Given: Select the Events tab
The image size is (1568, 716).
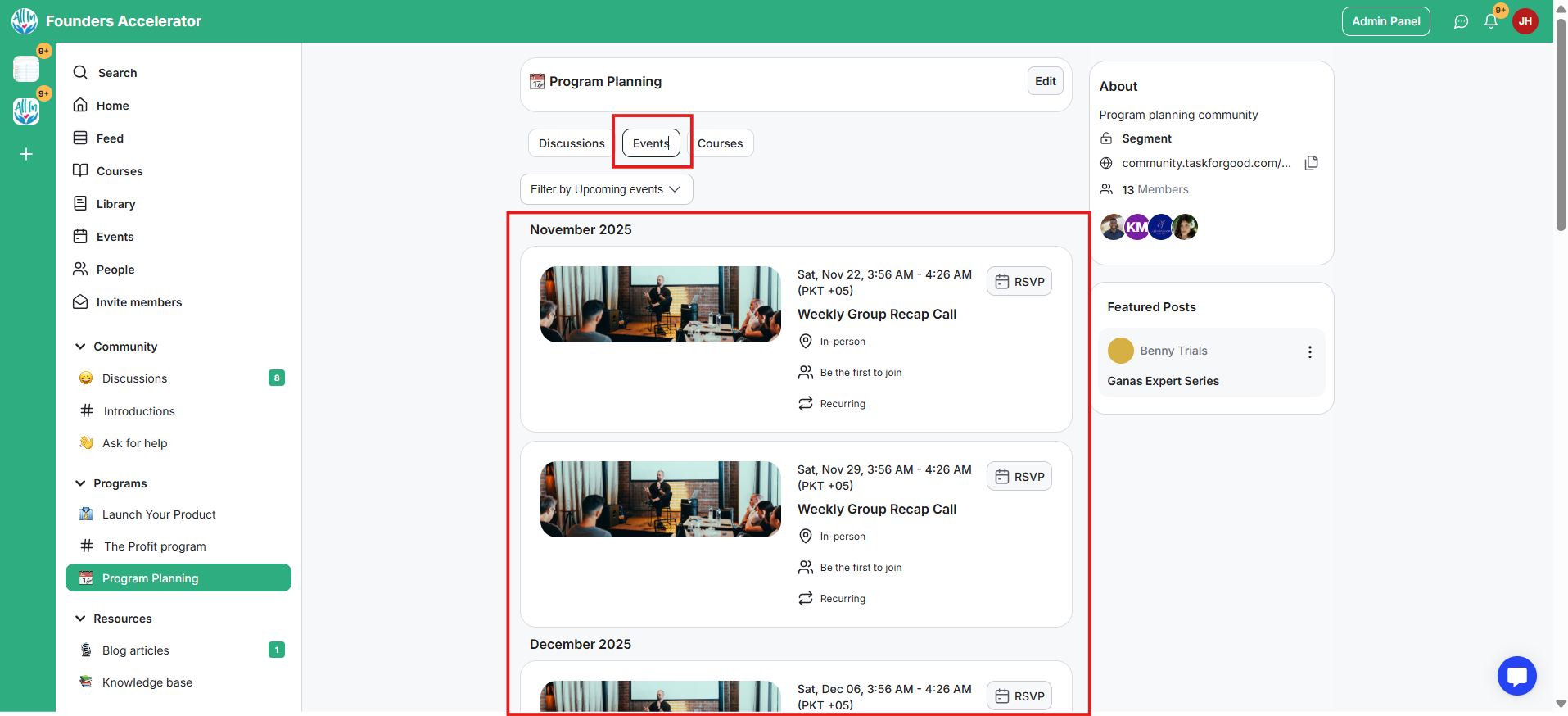Looking at the screenshot, I should [x=651, y=143].
